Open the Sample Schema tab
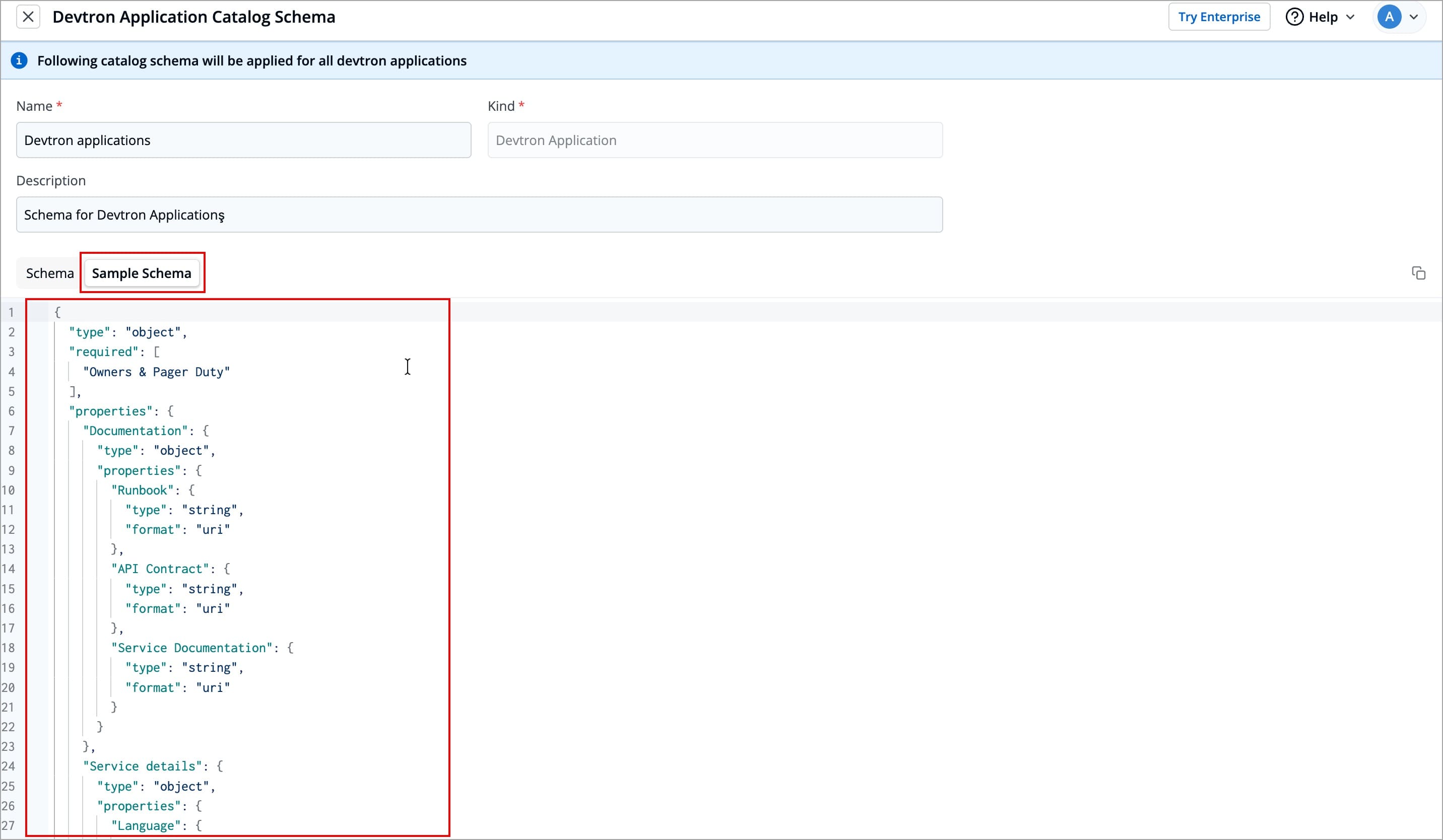The width and height of the screenshot is (1443, 840). point(142,273)
